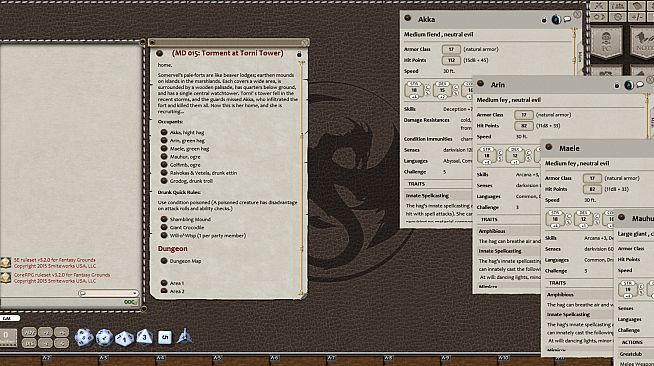Image resolution: width=654 pixels, height=366 pixels.
Task: Click the CoreRPG ruleset v3.2.0 chat message
Action: tap(62, 278)
